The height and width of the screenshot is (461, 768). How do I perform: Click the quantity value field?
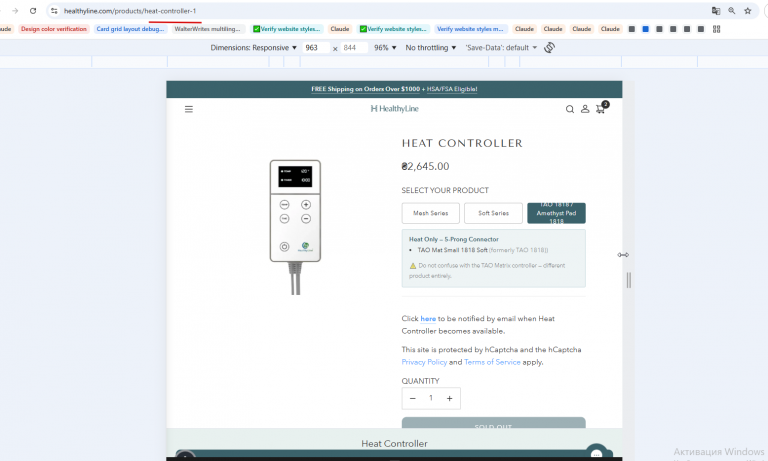[431, 398]
